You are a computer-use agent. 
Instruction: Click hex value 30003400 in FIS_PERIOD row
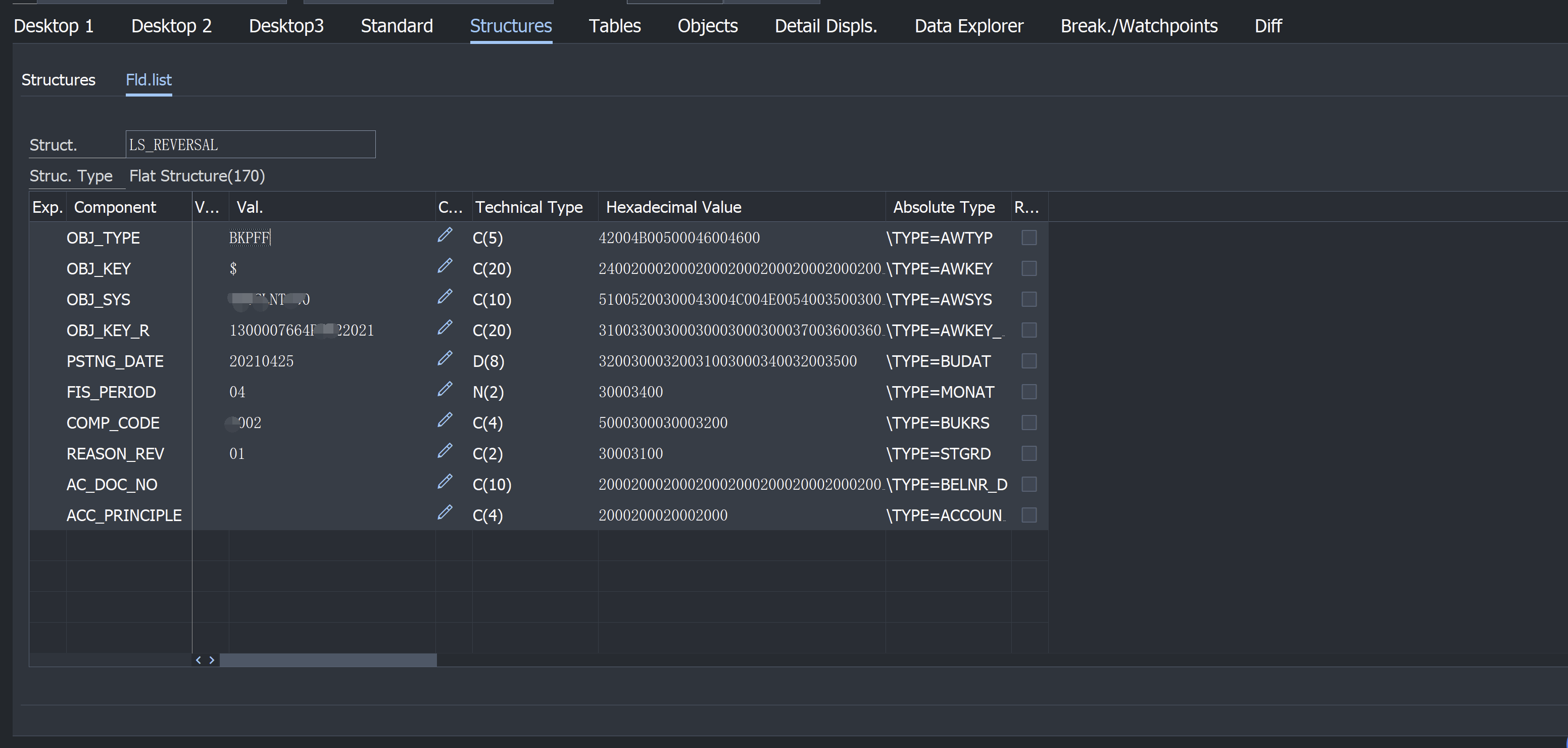coord(630,392)
